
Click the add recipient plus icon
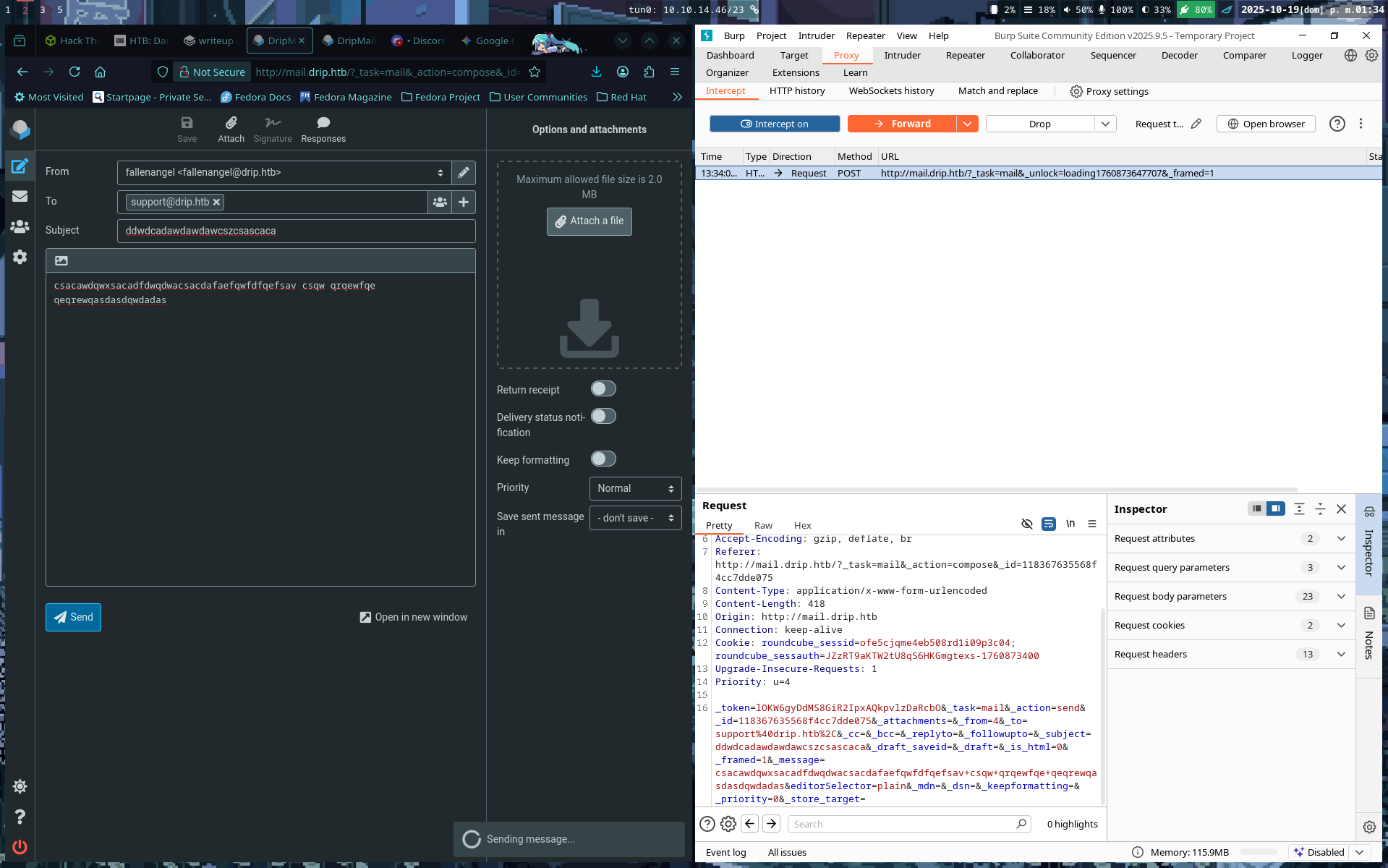pyautogui.click(x=463, y=202)
